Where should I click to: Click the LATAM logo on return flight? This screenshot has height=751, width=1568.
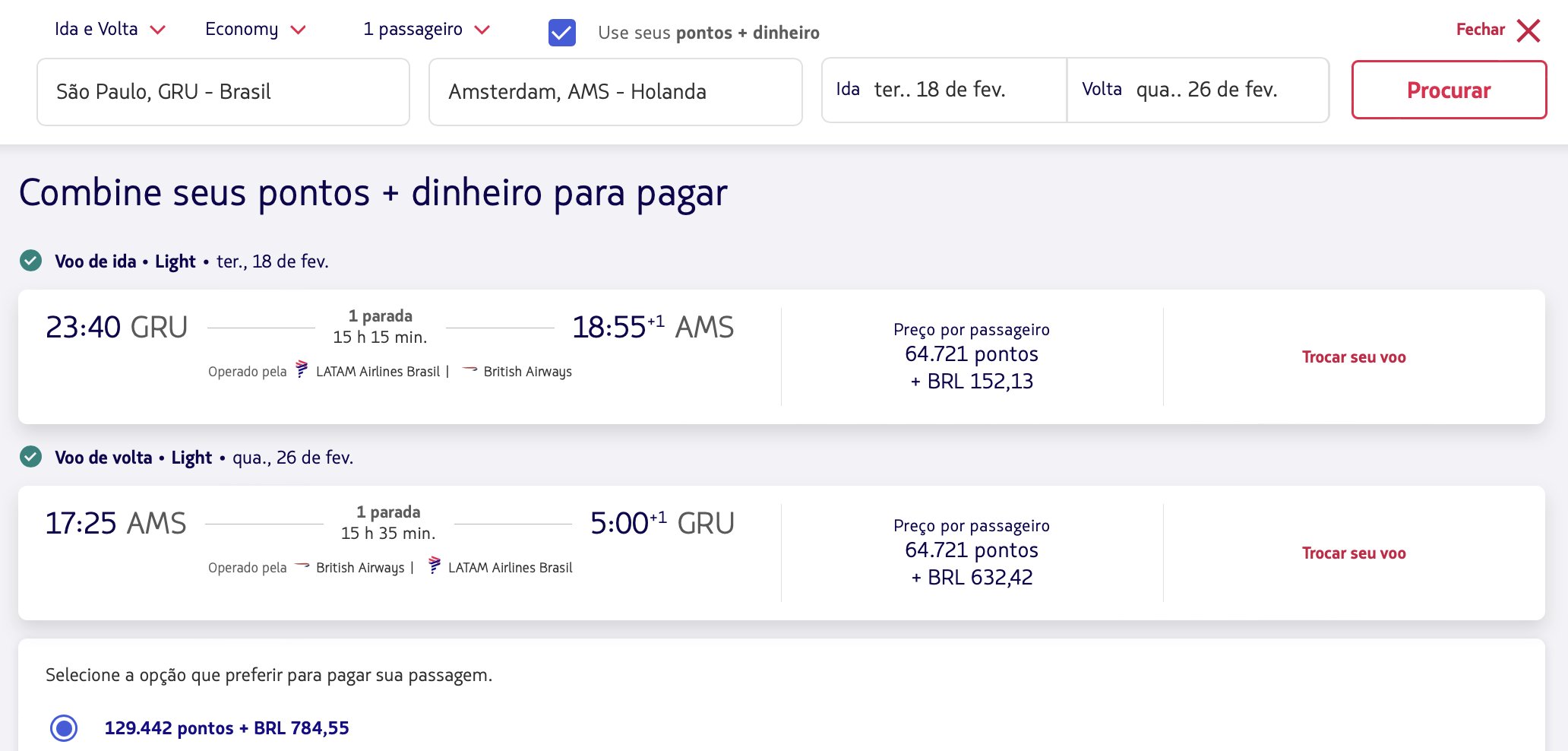coord(434,566)
